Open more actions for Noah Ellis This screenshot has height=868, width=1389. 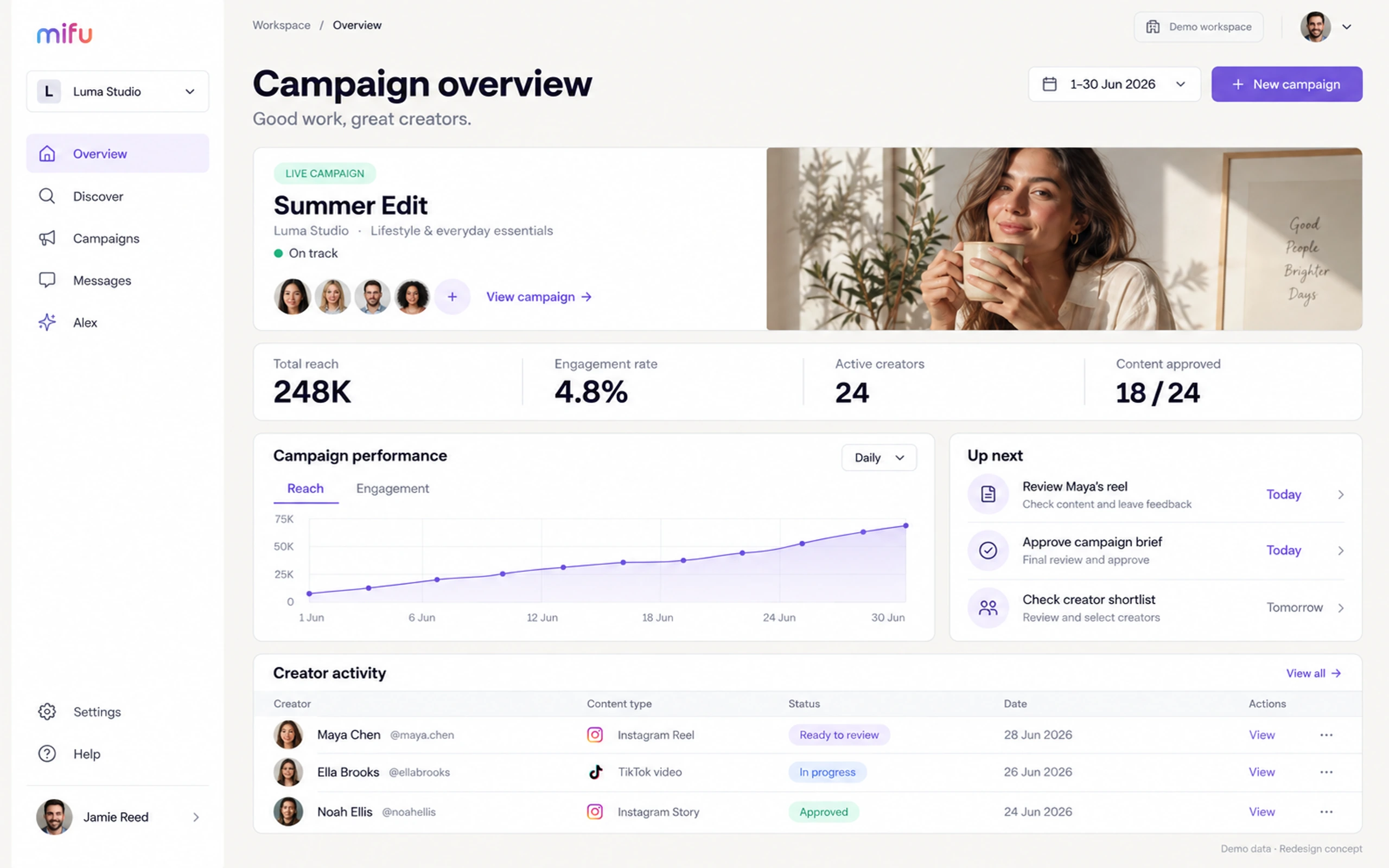[1326, 812]
